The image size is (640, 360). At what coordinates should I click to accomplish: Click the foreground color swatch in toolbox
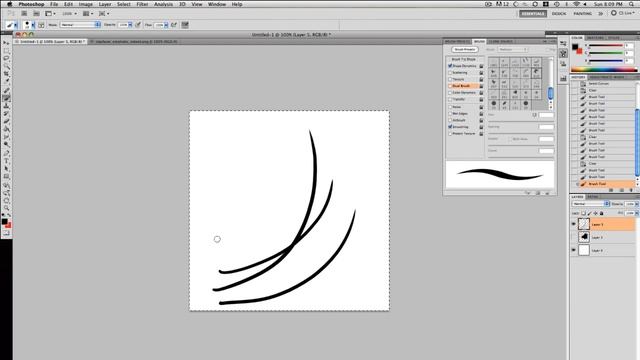[x=4, y=222]
